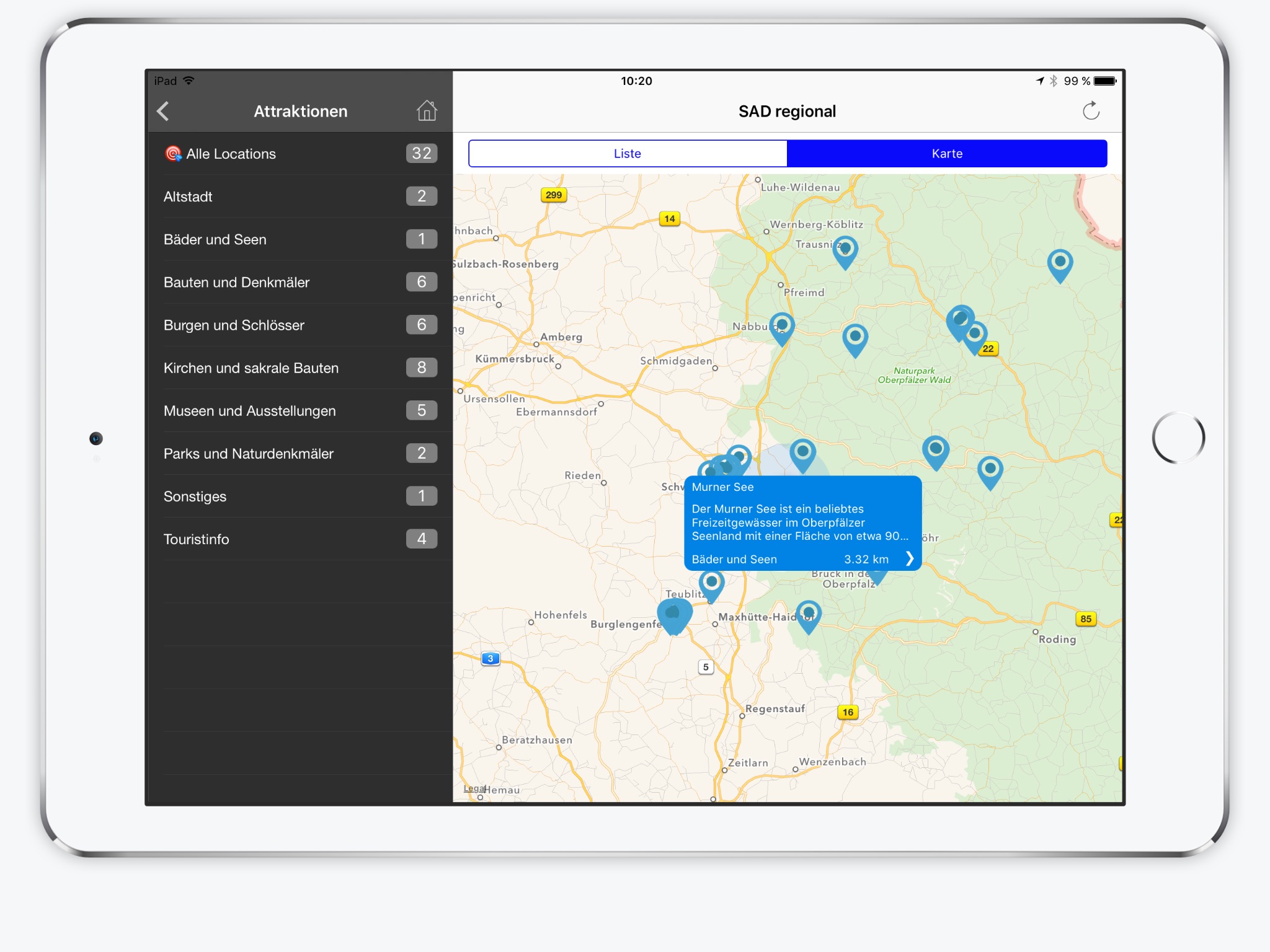1270x952 pixels.
Task: Select the Sonstiges category
Action: (301, 496)
